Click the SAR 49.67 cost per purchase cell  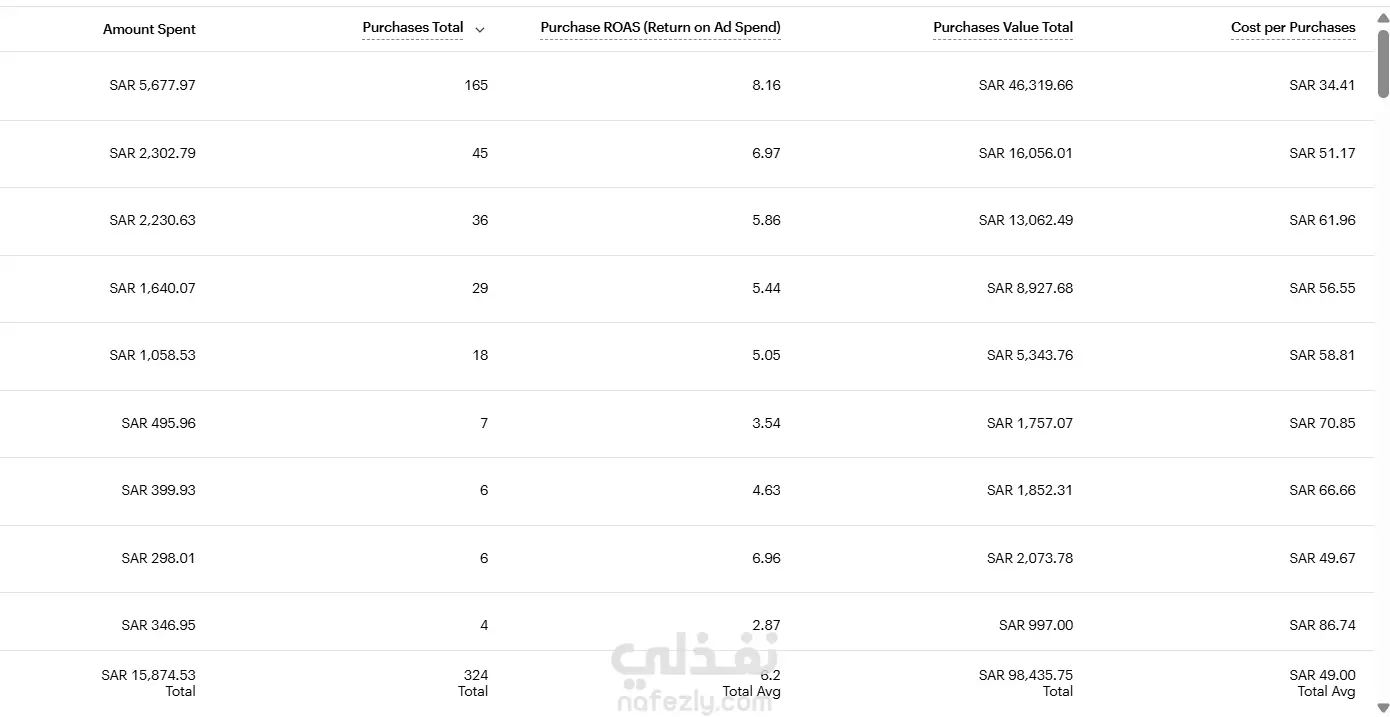pyautogui.click(x=1322, y=558)
